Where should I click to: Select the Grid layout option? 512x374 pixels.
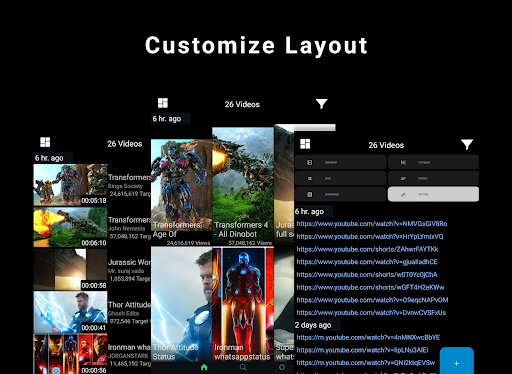coord(340,178)
